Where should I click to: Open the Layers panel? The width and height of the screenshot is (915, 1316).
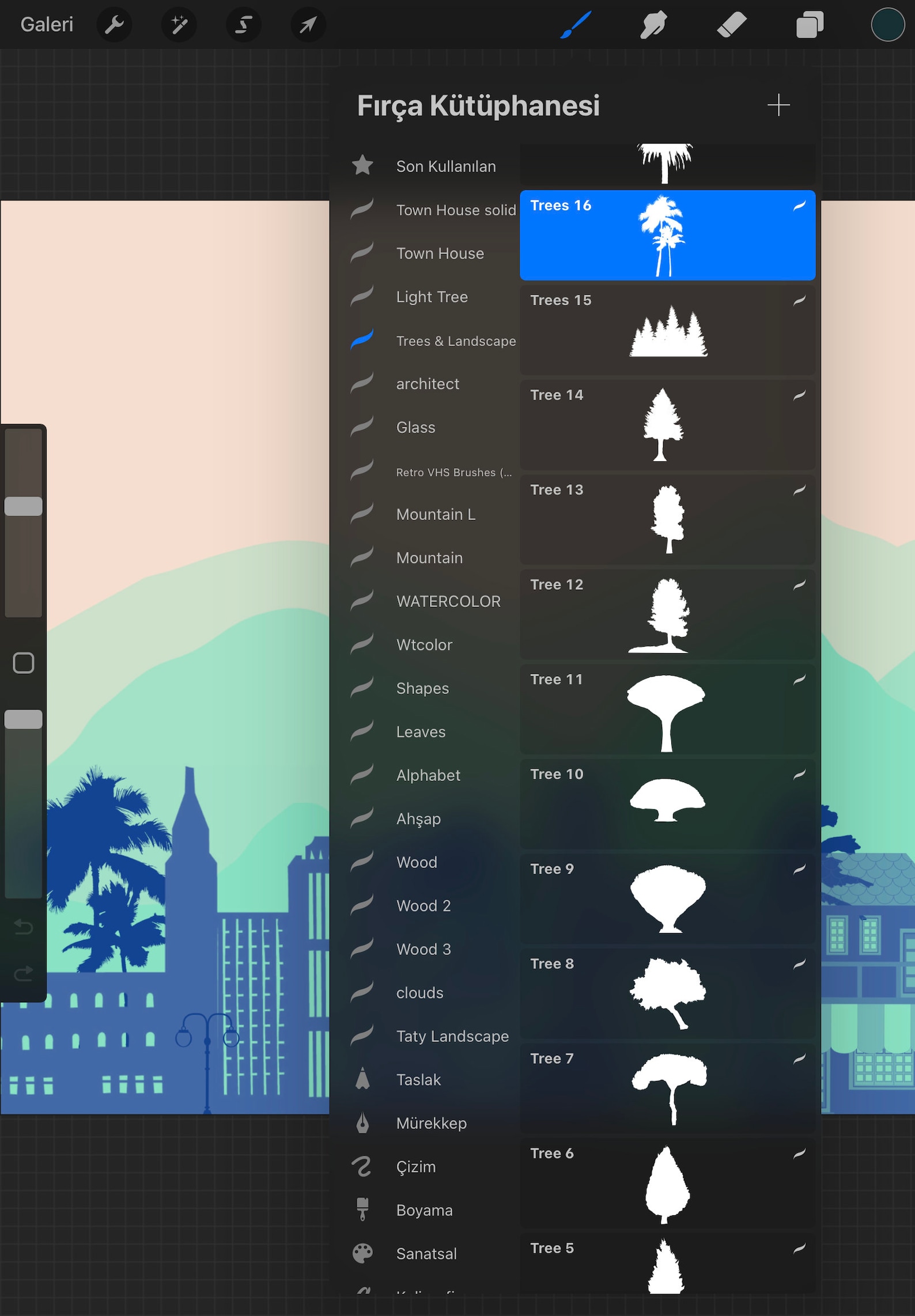point(810,25)
